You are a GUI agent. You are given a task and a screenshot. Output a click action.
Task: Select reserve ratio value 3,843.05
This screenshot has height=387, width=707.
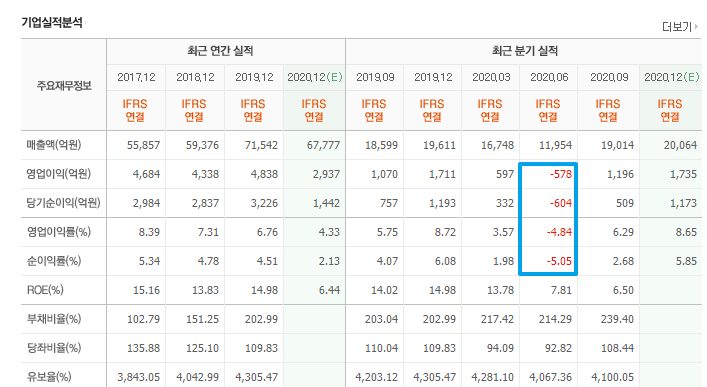tap(139, 377)
